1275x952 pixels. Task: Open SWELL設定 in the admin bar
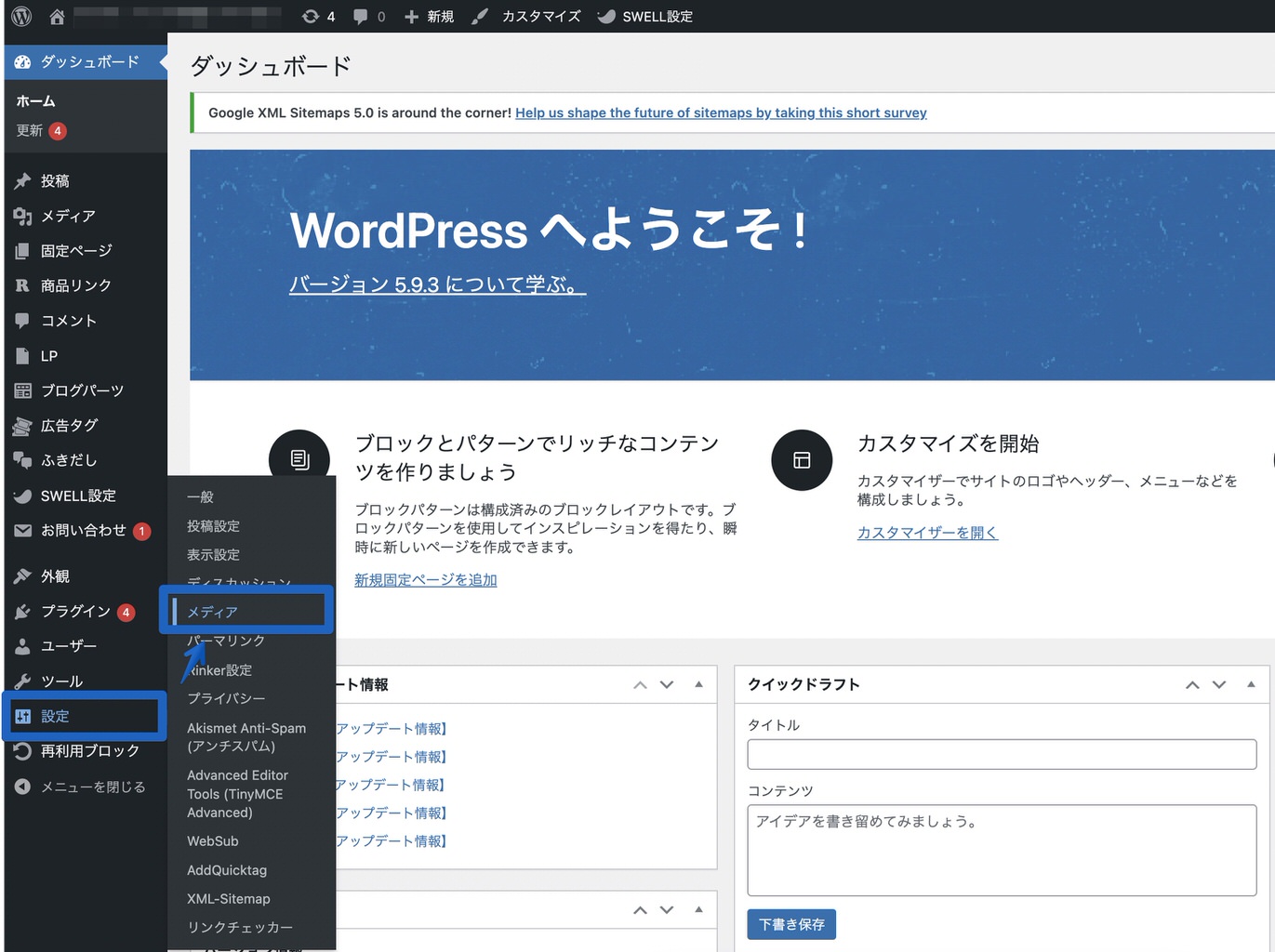click(x=644, y=16)
